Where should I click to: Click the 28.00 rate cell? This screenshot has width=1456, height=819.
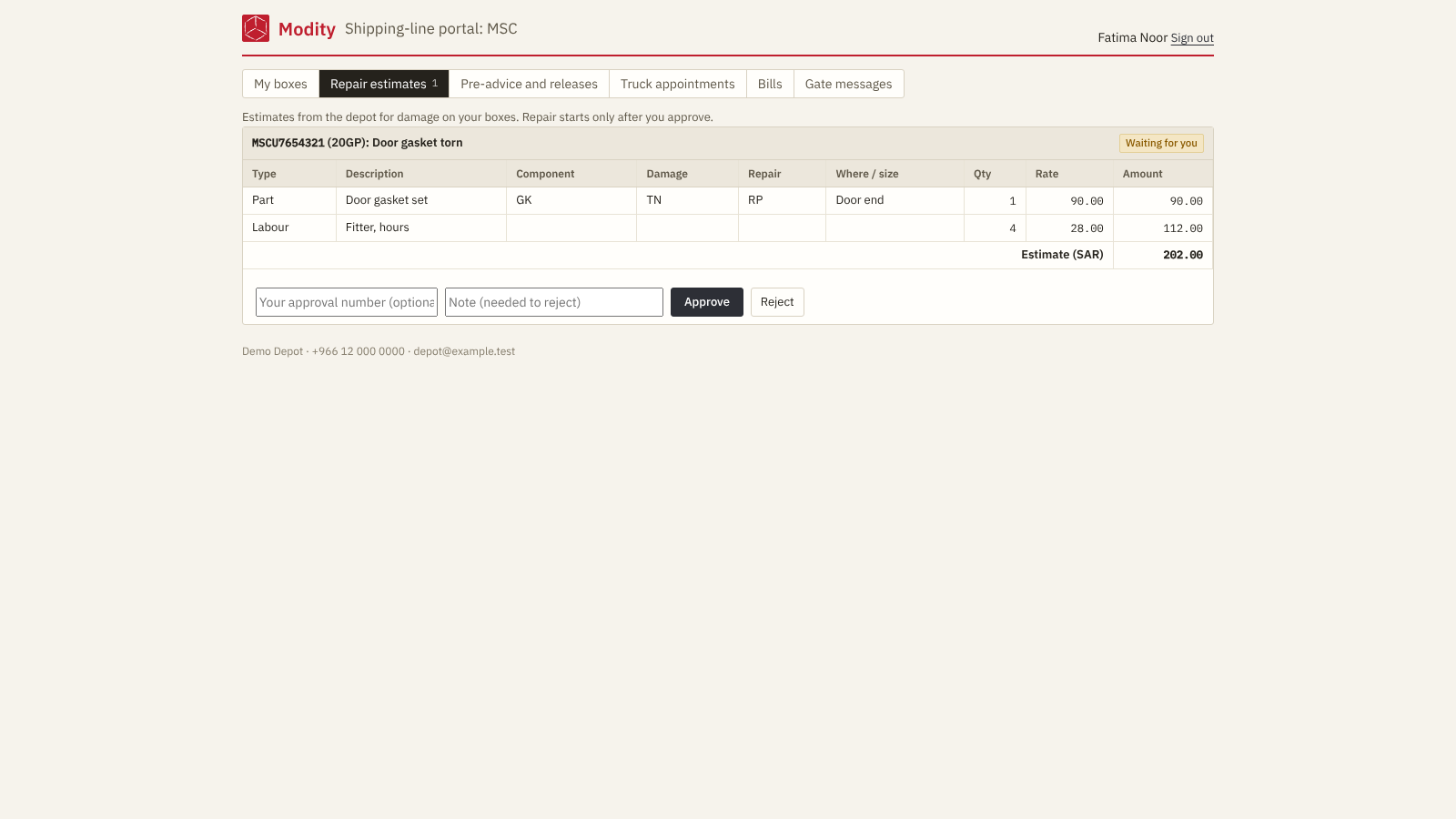tap(1069, 227)
